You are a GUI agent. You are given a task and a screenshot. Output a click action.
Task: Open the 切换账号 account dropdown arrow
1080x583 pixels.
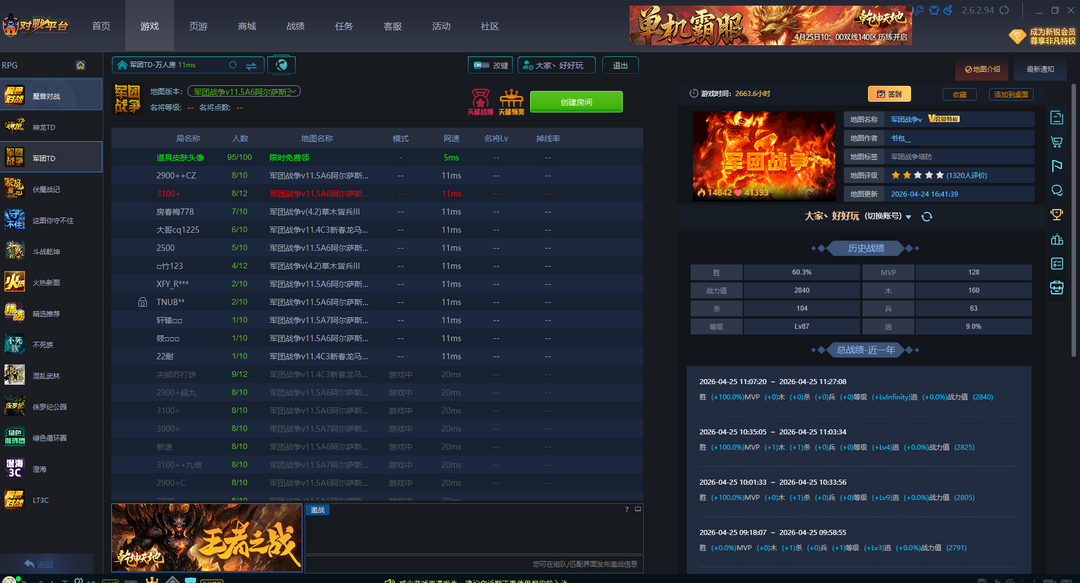click(x=909, y=217)
